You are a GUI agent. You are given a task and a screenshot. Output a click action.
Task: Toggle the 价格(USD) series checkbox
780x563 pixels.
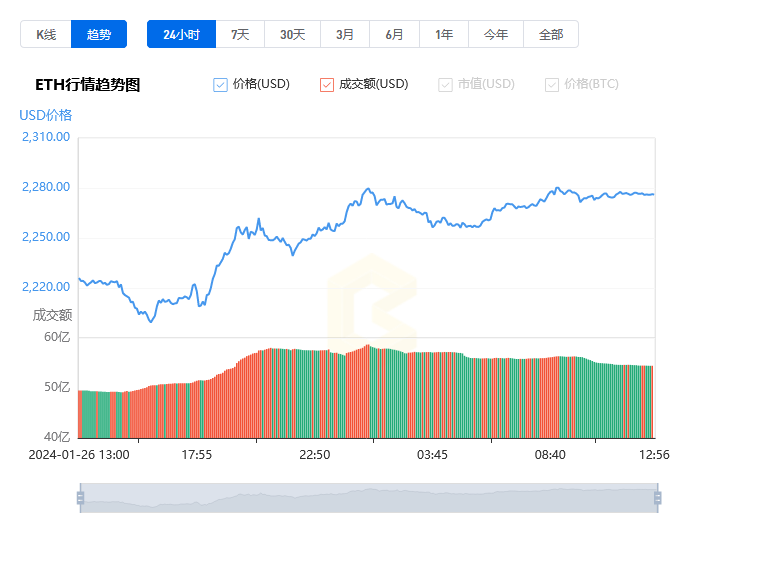pos(220,85)
